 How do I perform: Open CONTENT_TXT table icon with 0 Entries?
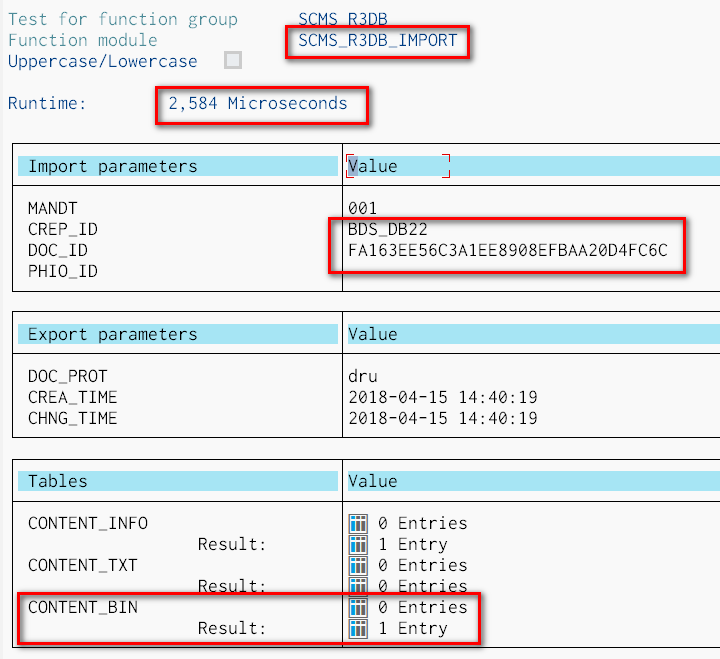tap(358, 565)
